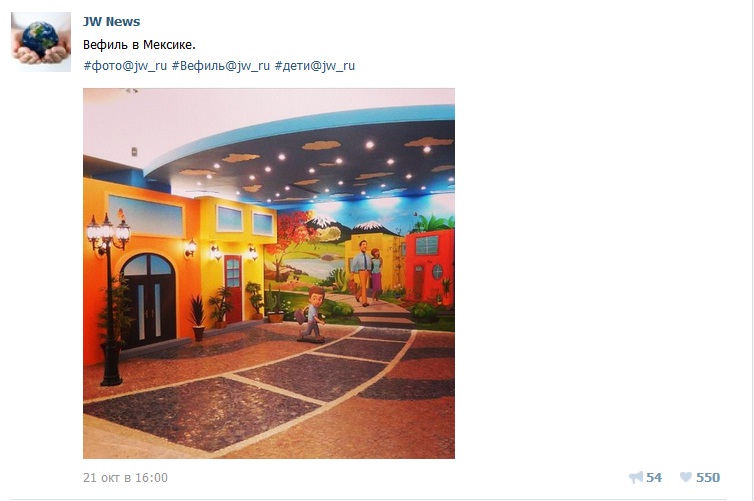
Task: Open hashtag #фото@jw_ru
Action: tap(125, 66)
